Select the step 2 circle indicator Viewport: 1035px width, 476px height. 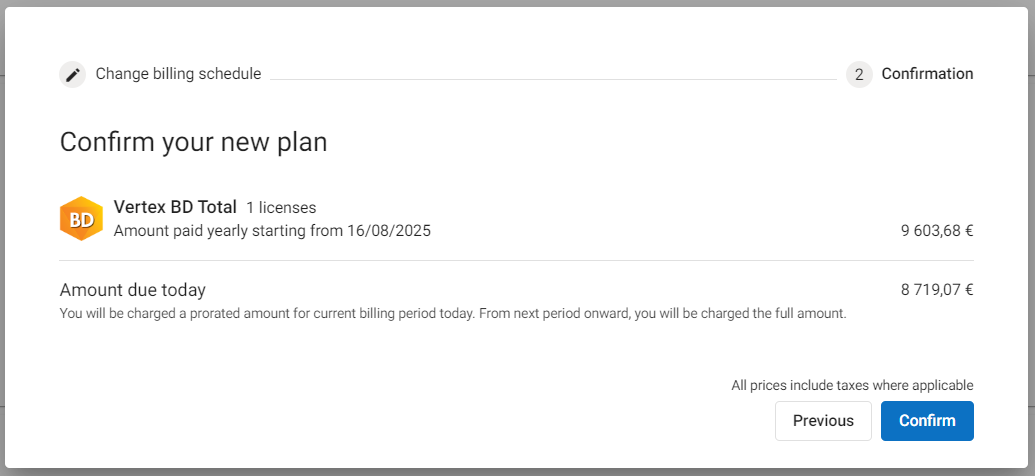click(859, 74)
